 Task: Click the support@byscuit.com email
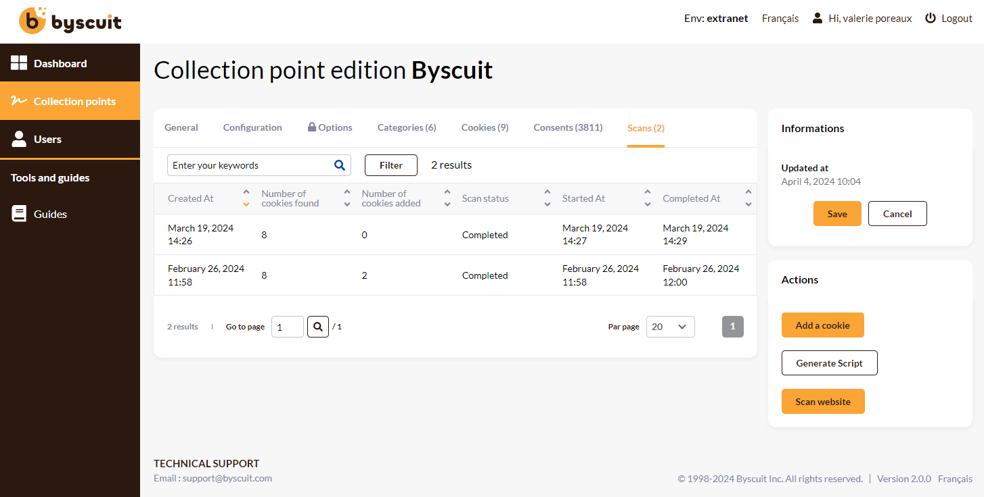(x=227, y=478)
